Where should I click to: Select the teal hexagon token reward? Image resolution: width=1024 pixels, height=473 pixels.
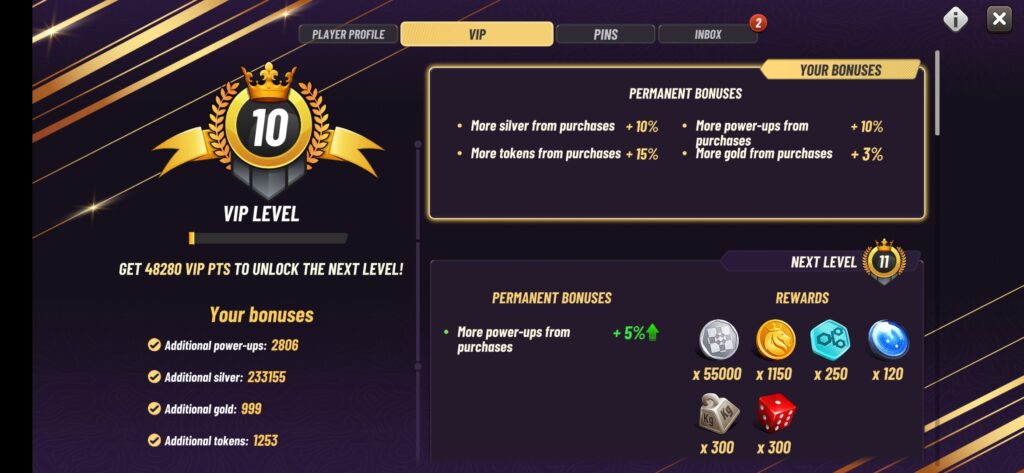pos(830,340)
